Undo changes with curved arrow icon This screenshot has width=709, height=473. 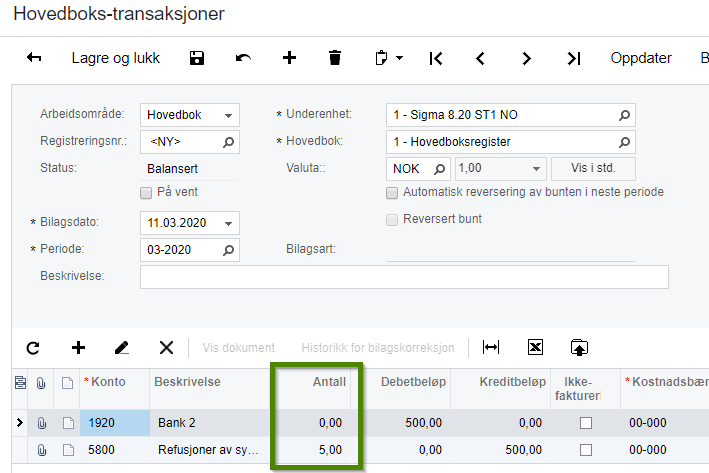(x=243, y=58)
